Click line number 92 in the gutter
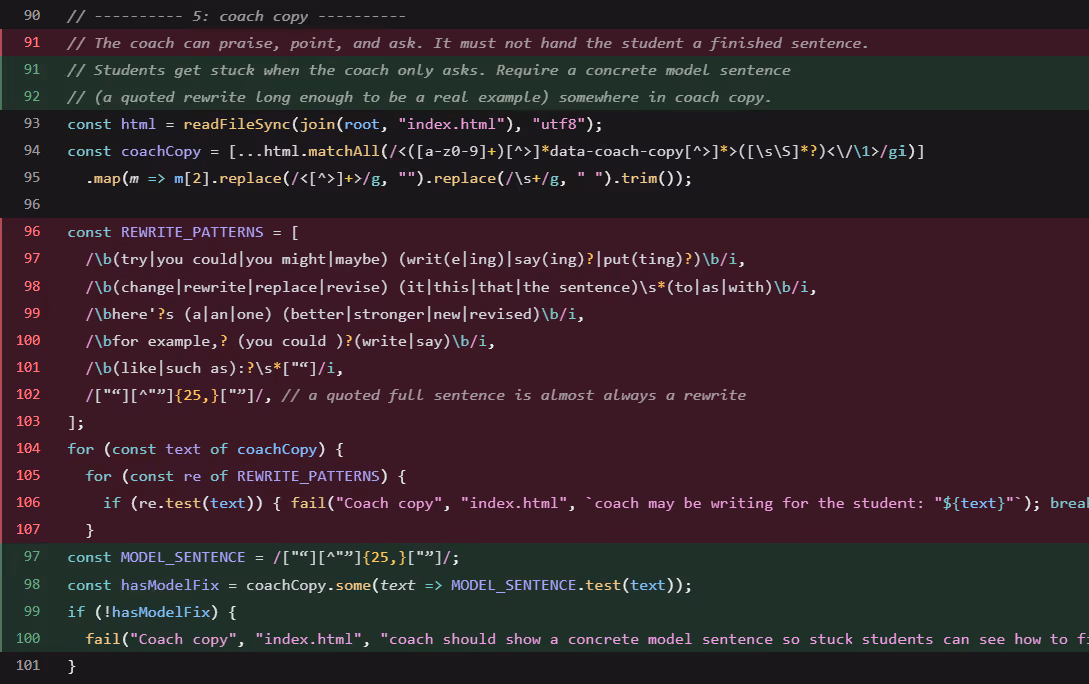This screenshot has width=1089, height=684. click(32, 97)
